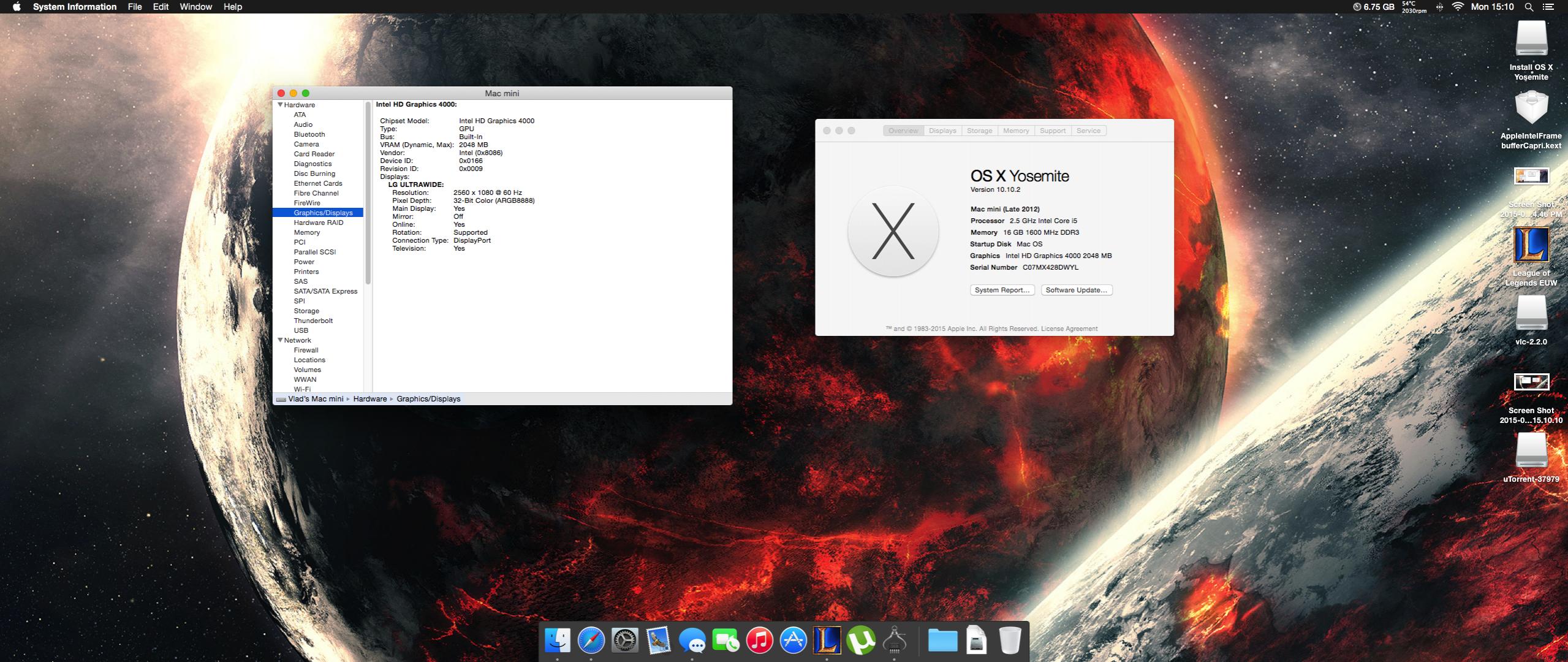
Task: Launch FaceTime from the Dock
Action: click(x=726, y=641)
